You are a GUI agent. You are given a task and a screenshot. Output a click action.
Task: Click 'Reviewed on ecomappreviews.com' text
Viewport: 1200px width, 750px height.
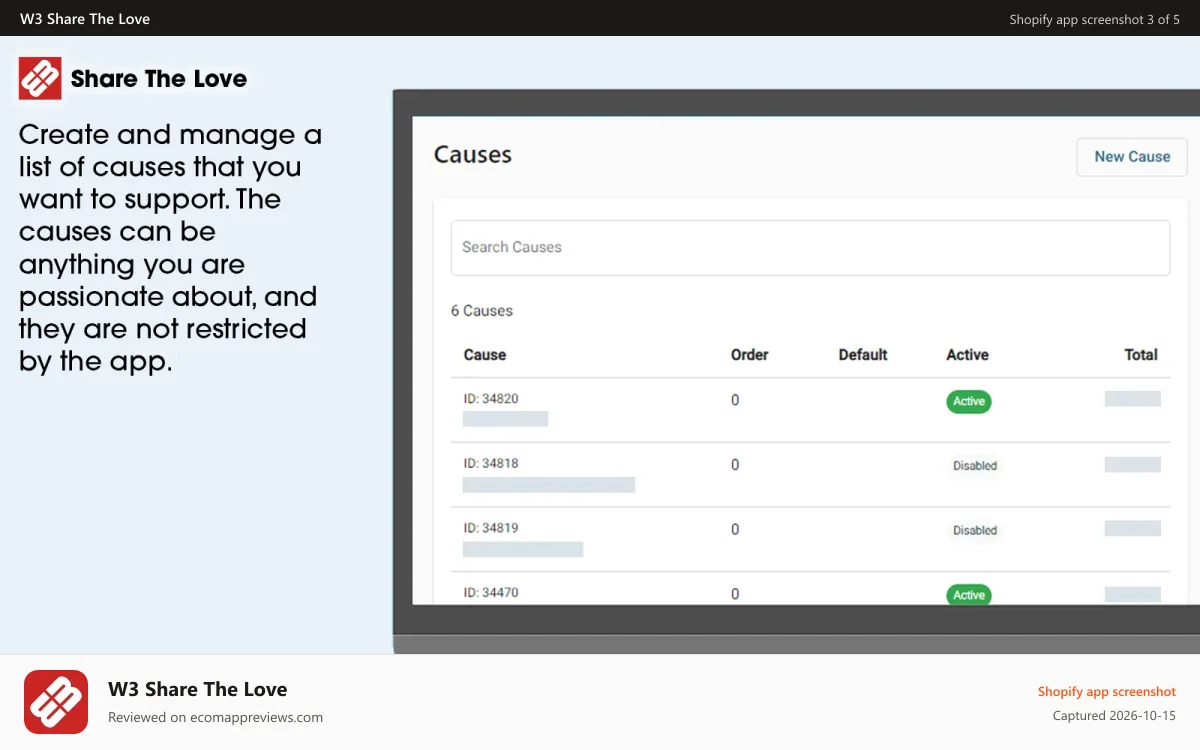215,717
